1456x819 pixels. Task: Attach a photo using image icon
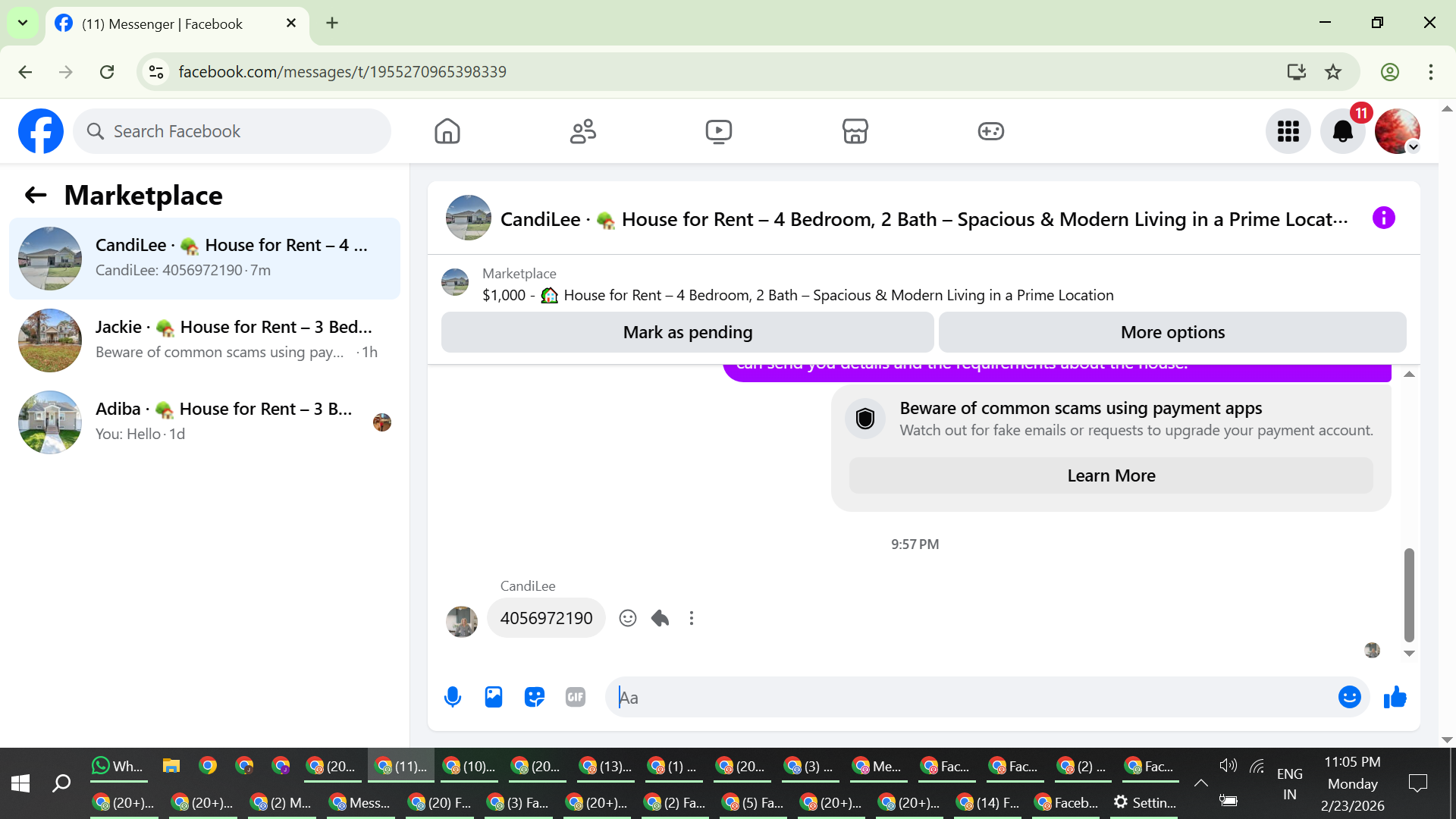(x=494, y=697)
